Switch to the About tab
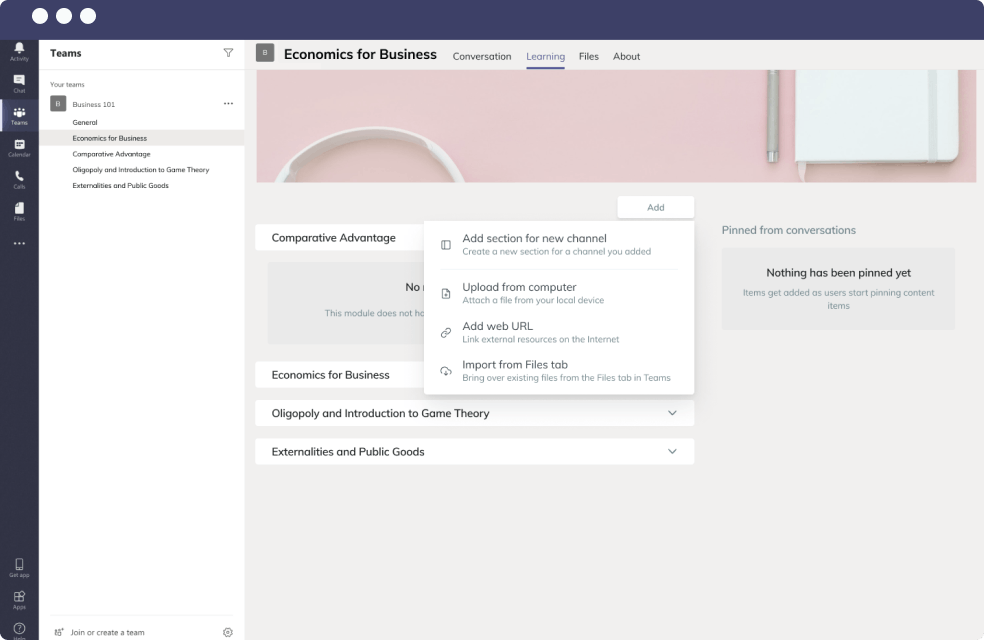 click(x=626, y=56)
